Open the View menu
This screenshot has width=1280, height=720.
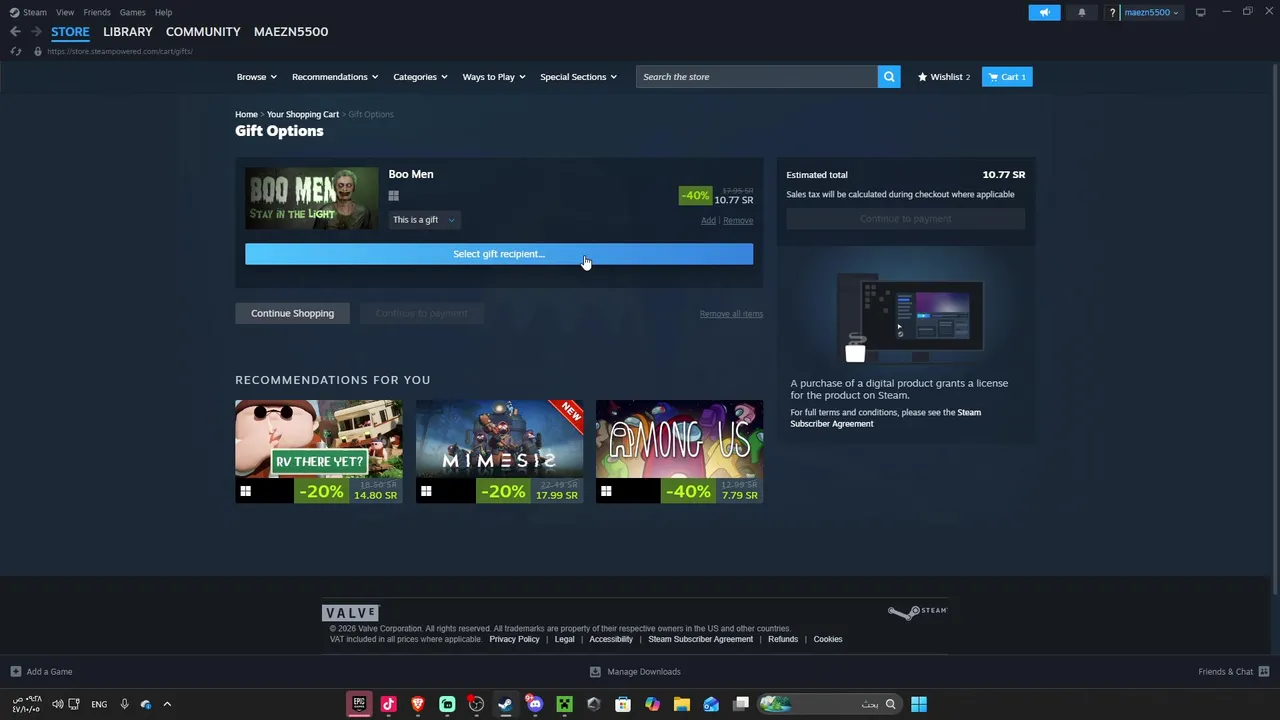tap(65, 12)
